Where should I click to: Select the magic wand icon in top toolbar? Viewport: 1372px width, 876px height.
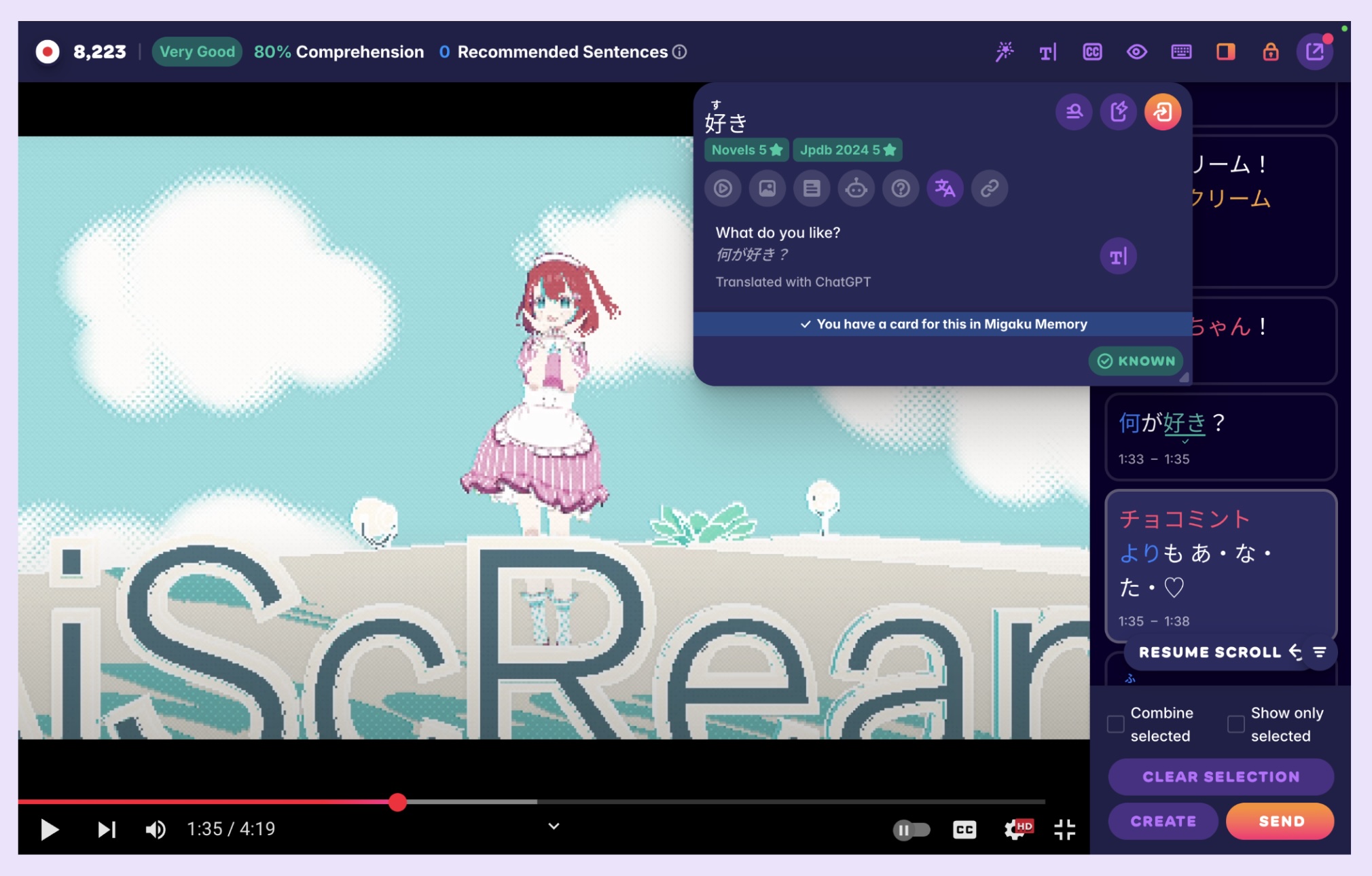[x=1005, y=52]
